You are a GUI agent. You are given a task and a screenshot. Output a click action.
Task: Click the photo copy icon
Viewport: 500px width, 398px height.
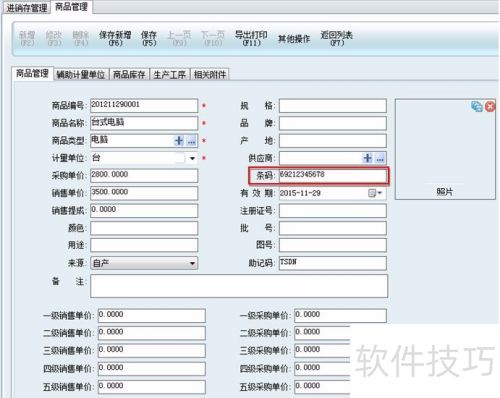(477, 106)
